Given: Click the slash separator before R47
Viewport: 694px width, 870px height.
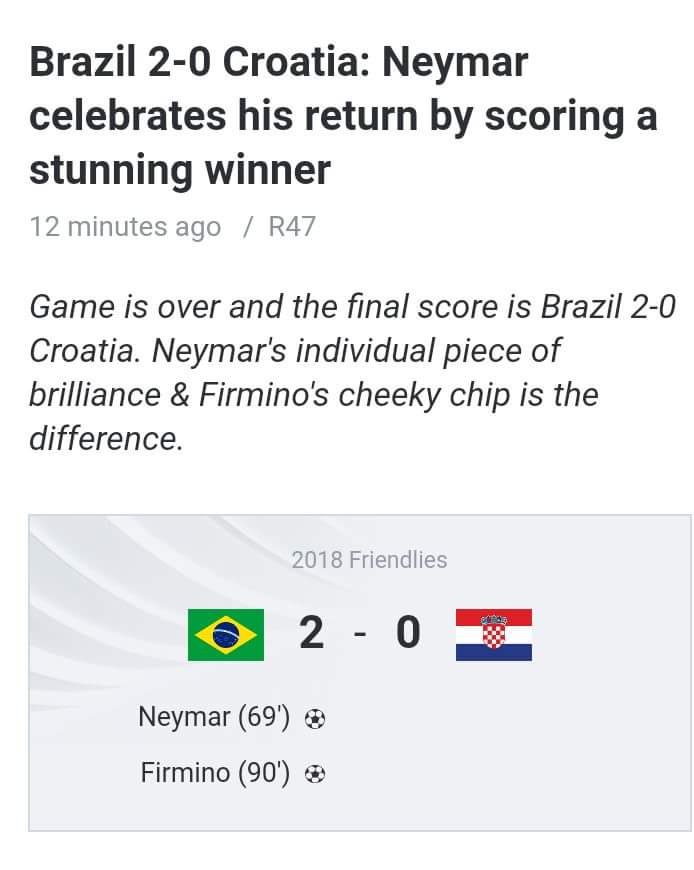Looking at the screenshot, I should 248,227.
